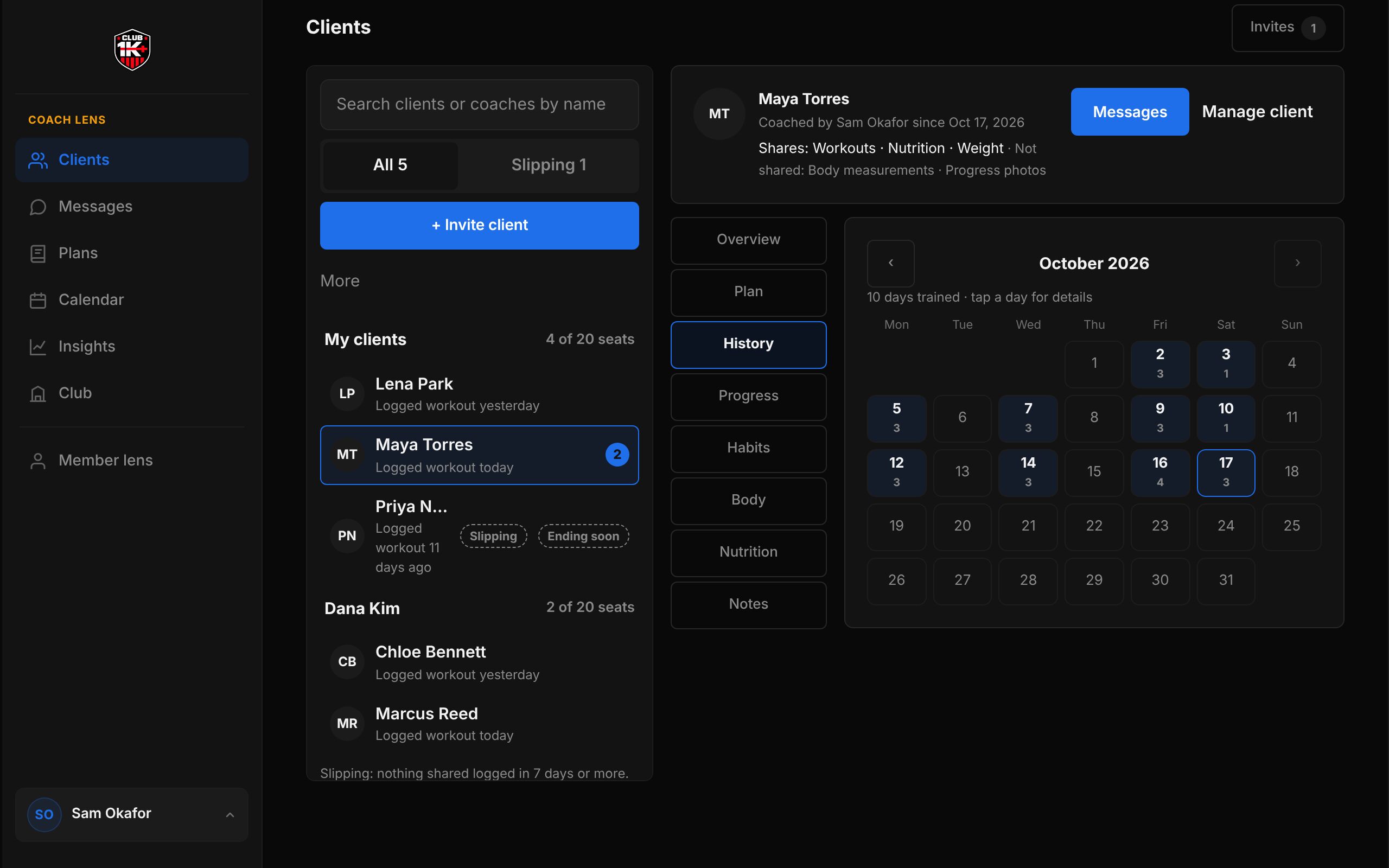
Task: Open the Habits tab
Action: 748,448
